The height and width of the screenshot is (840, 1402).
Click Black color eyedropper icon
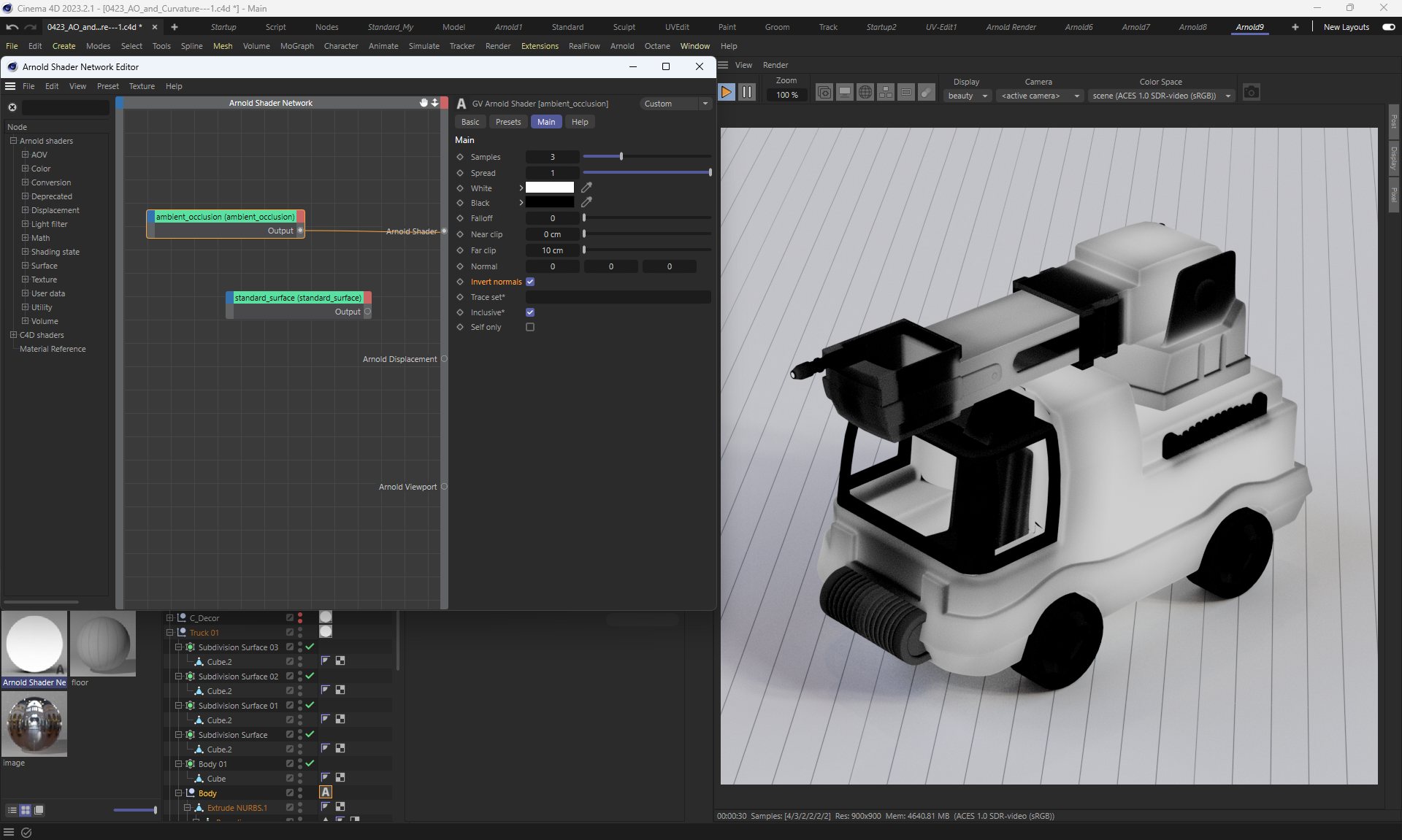pos(586,202)
